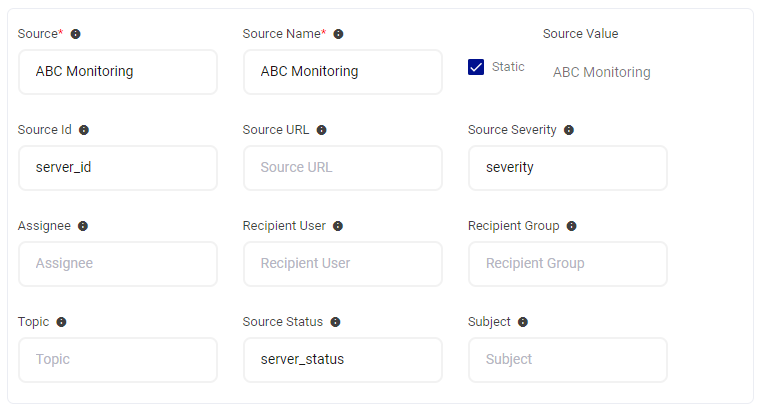Show the Source Id info tooltip icon
This screenshot has height=409, width=763.
click(x=84, y=130)
